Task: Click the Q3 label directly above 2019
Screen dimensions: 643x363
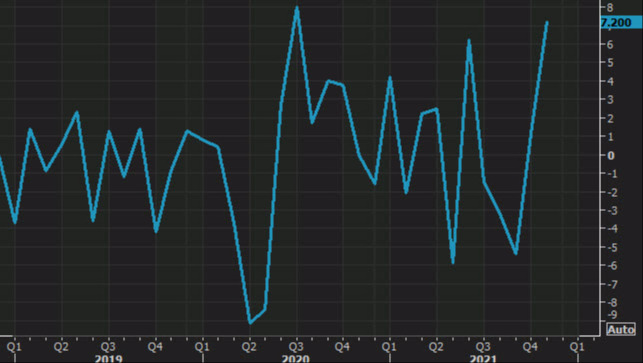Action: tap(108, 347)
